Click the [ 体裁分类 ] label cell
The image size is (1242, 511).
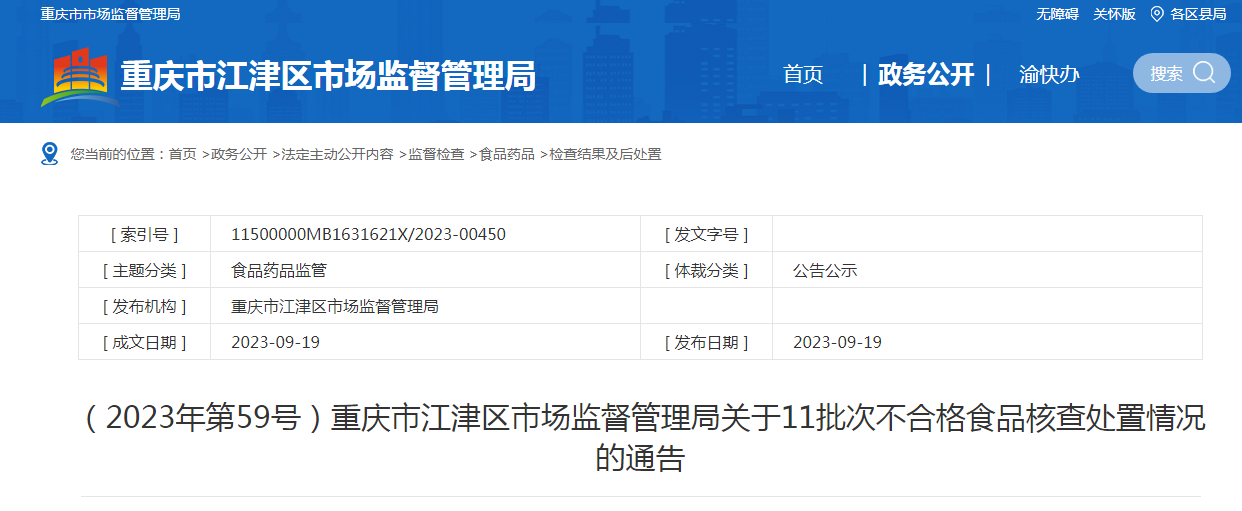[706, 270]
